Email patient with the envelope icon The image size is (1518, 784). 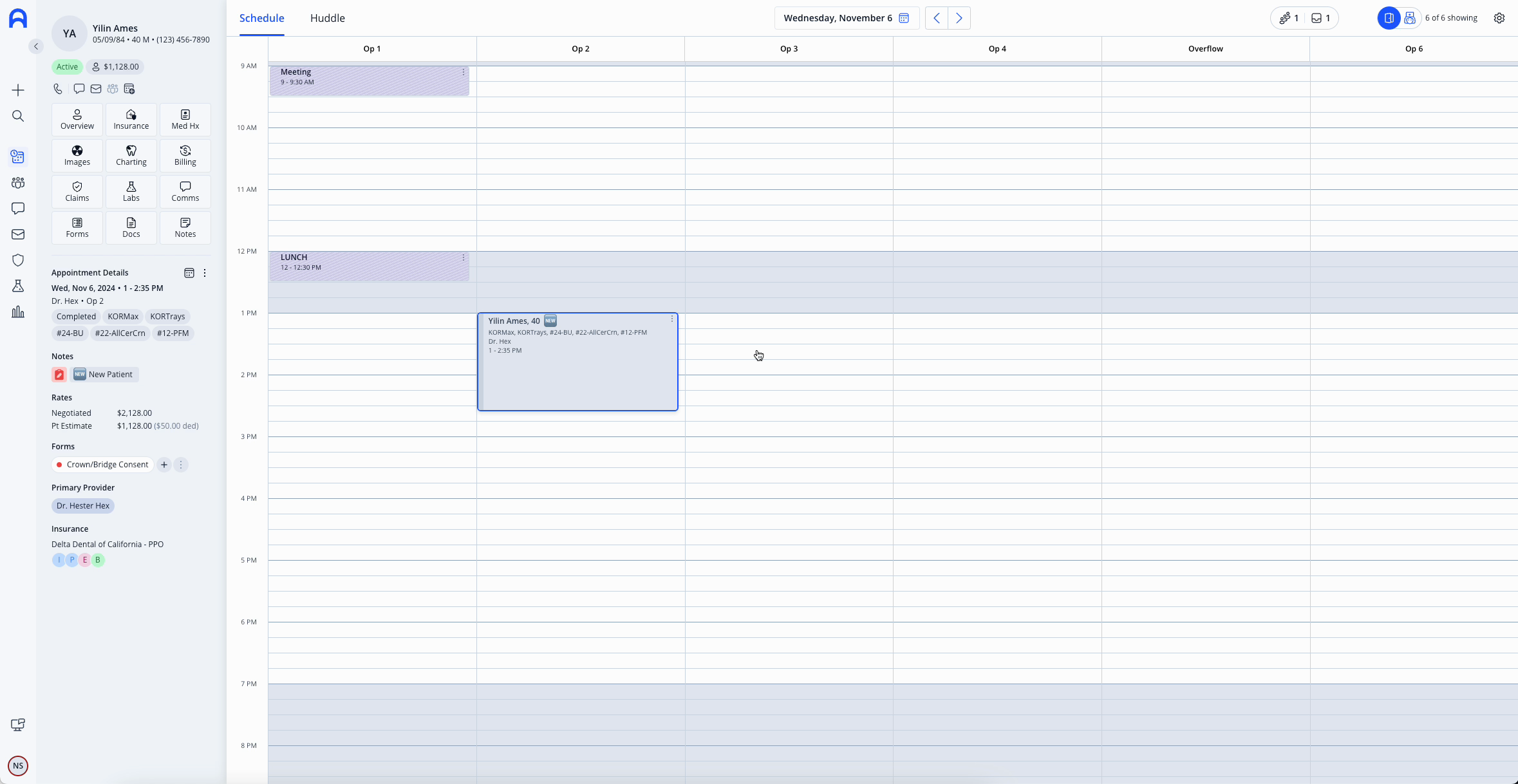96,89
